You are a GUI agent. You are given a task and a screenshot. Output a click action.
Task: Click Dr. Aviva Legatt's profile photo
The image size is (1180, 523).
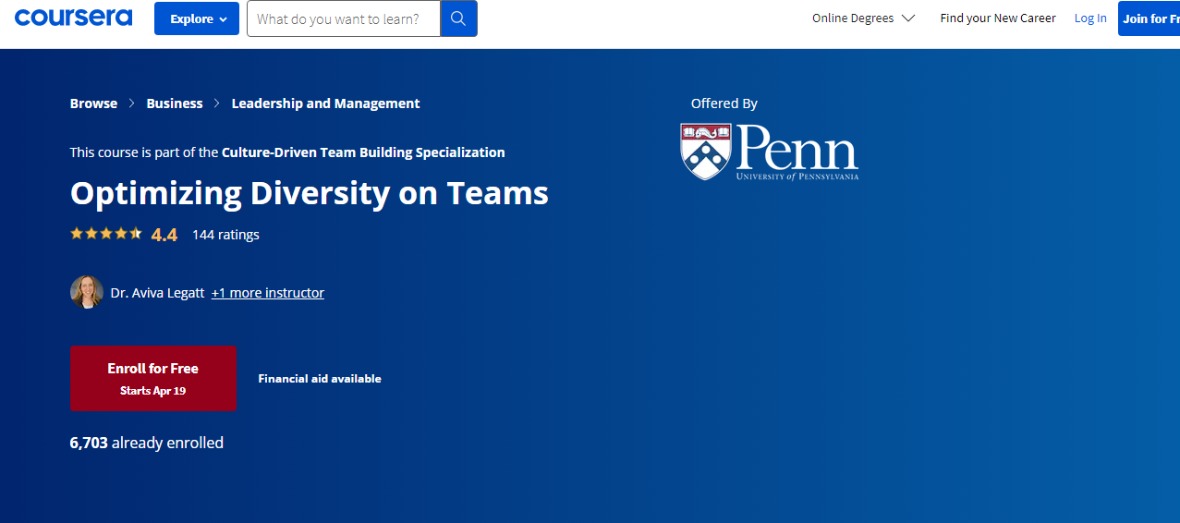tap(87, 292)
